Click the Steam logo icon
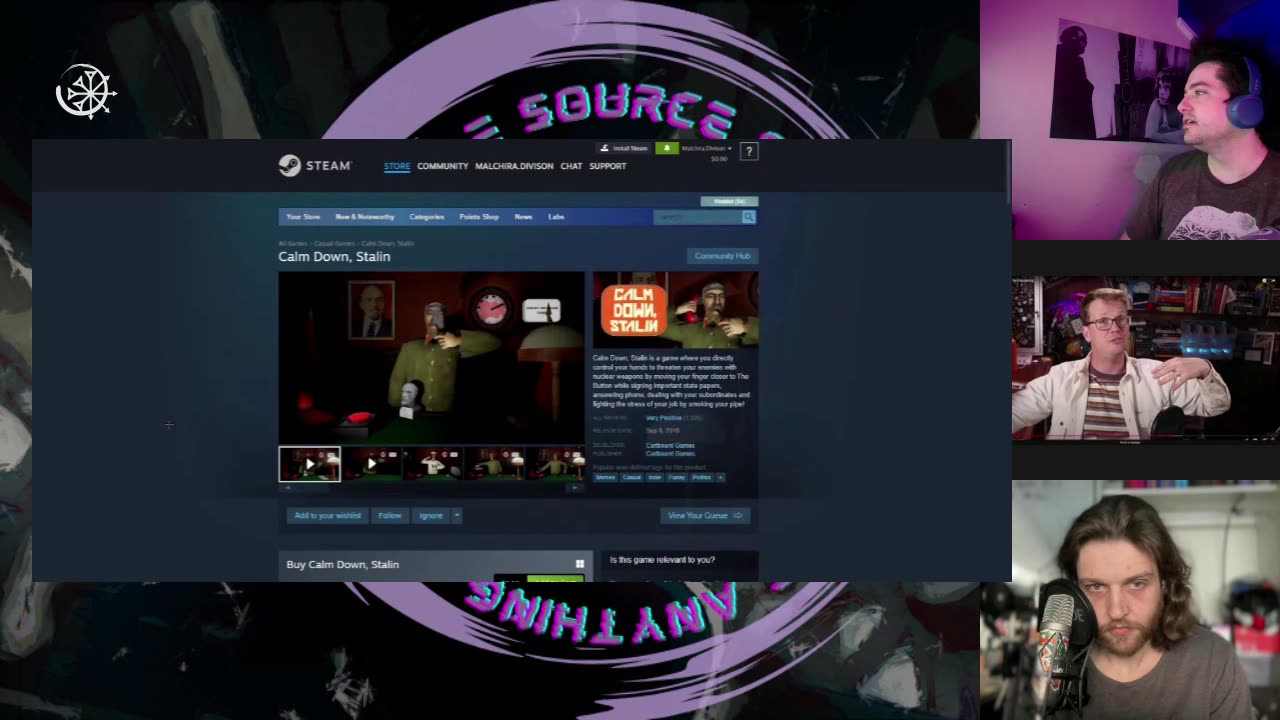The width and height of the screenshot is (1280, 720). click(x=289, y=166)
